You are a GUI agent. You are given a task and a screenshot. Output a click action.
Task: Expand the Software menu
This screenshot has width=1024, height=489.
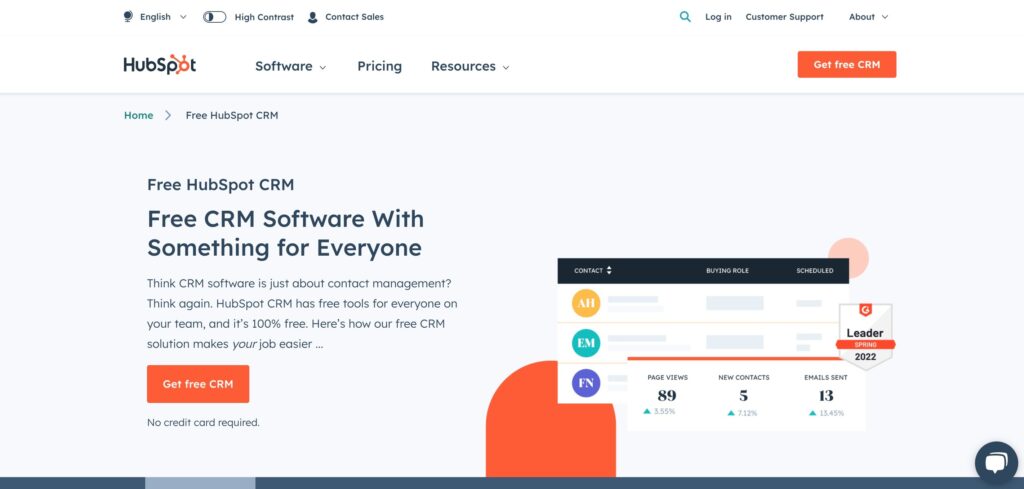(291, 66)
